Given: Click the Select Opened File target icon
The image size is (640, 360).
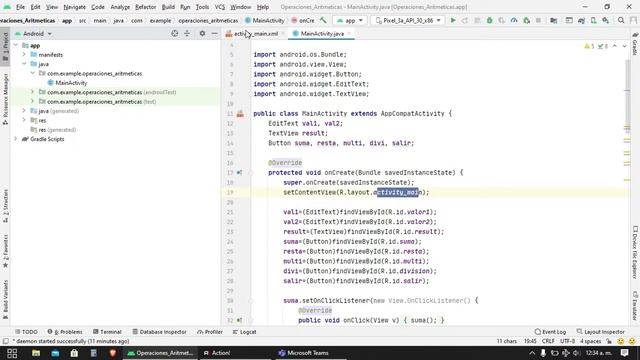Looking at the screenshot, I should point(175,33).
